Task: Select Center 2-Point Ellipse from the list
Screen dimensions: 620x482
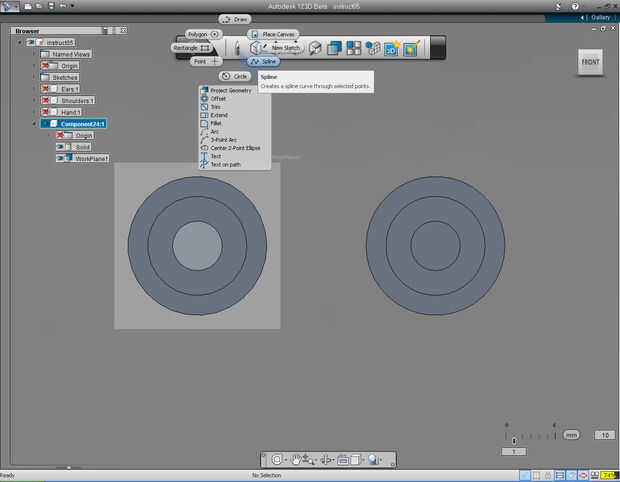Action: [235, 148]
